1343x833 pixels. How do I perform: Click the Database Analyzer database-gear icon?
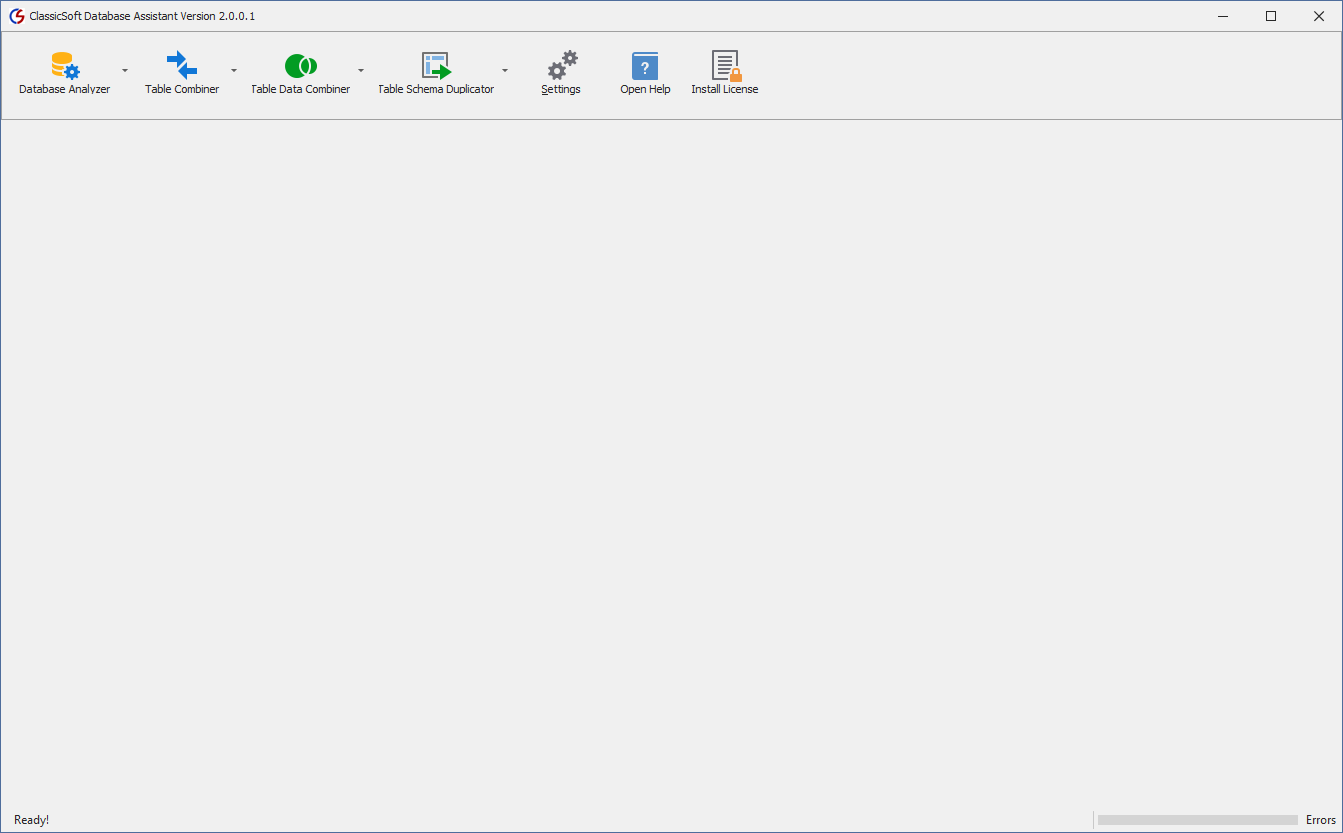(x=65, y=66)
